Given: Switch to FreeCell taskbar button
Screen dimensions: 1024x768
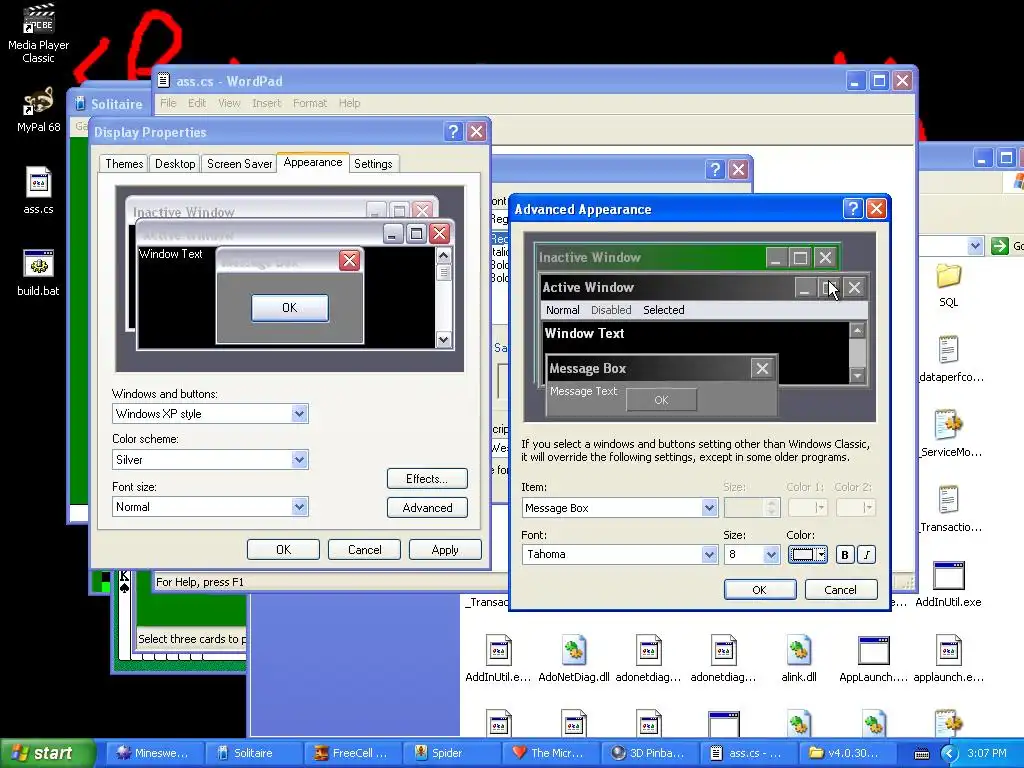Looking at the screenshot, I should coord(352,753).
